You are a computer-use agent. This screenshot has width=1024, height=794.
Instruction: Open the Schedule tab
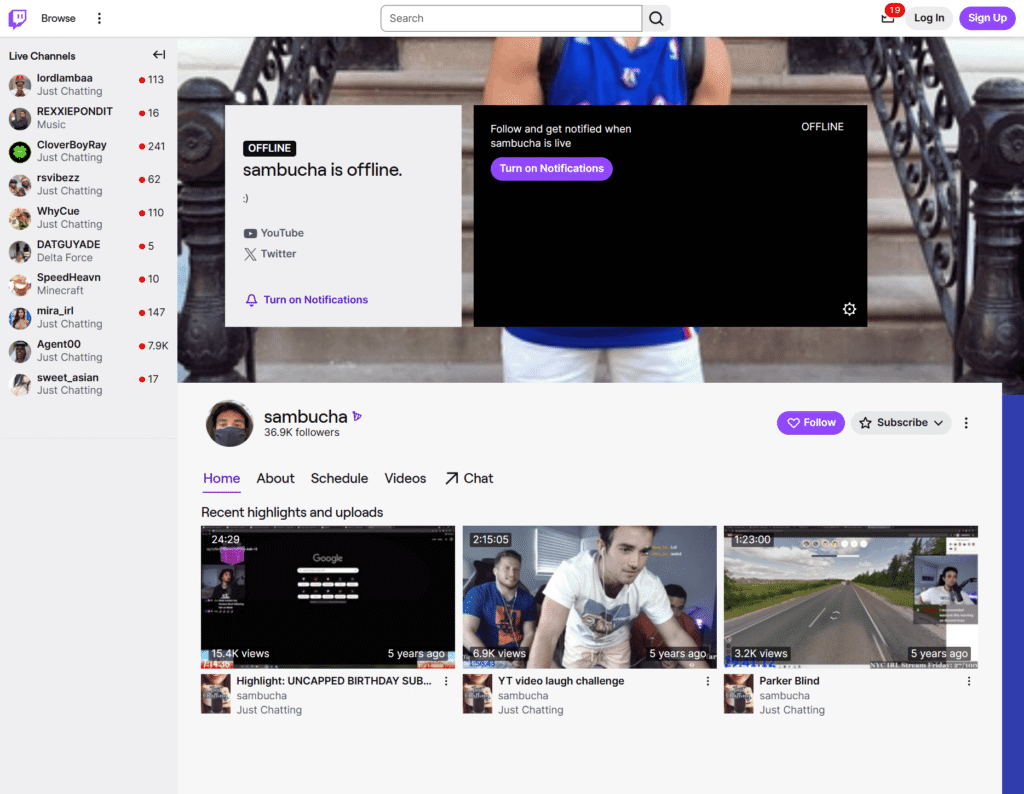click(x=339, y=478)
